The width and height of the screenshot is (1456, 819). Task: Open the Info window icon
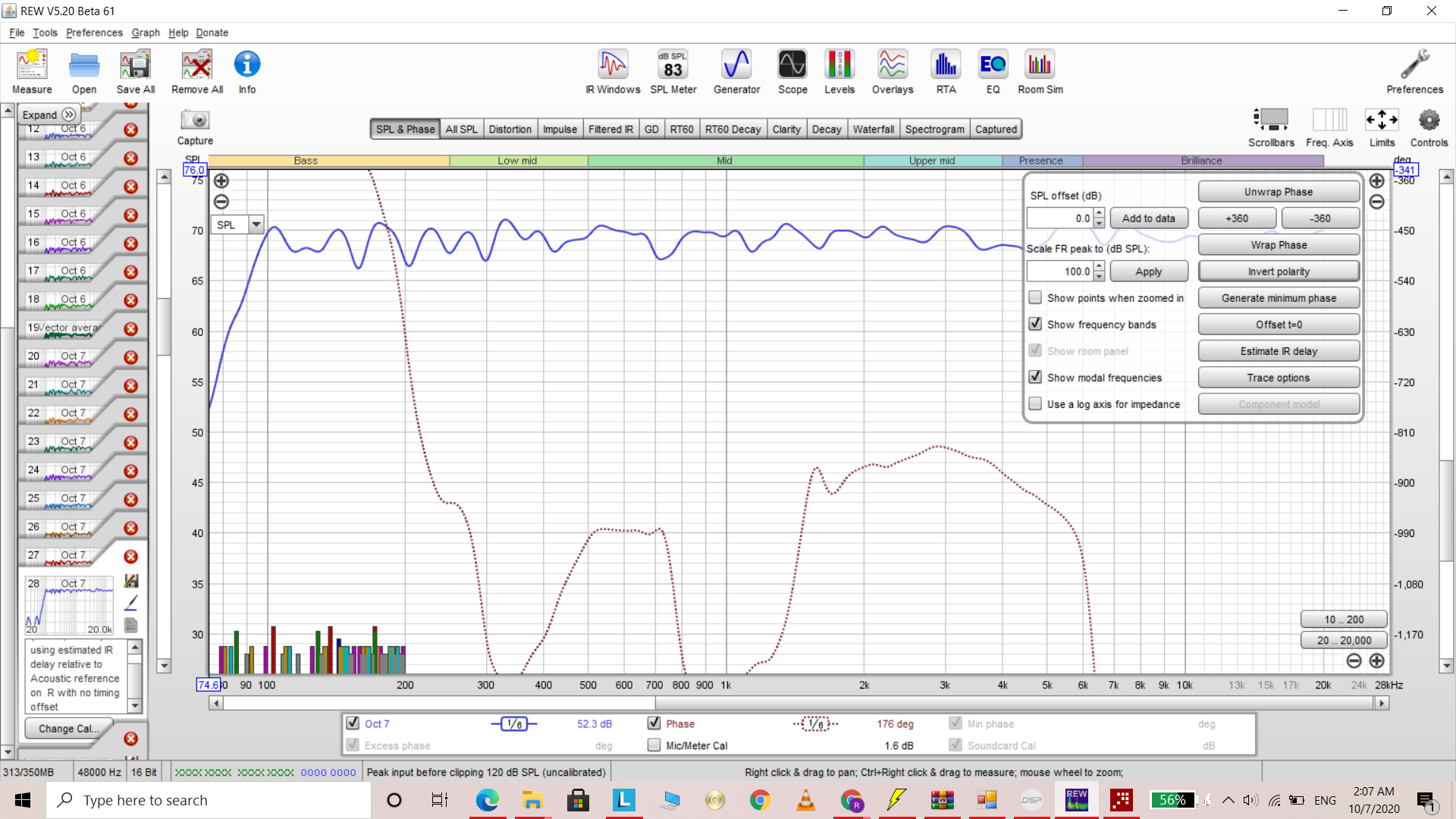247,72
